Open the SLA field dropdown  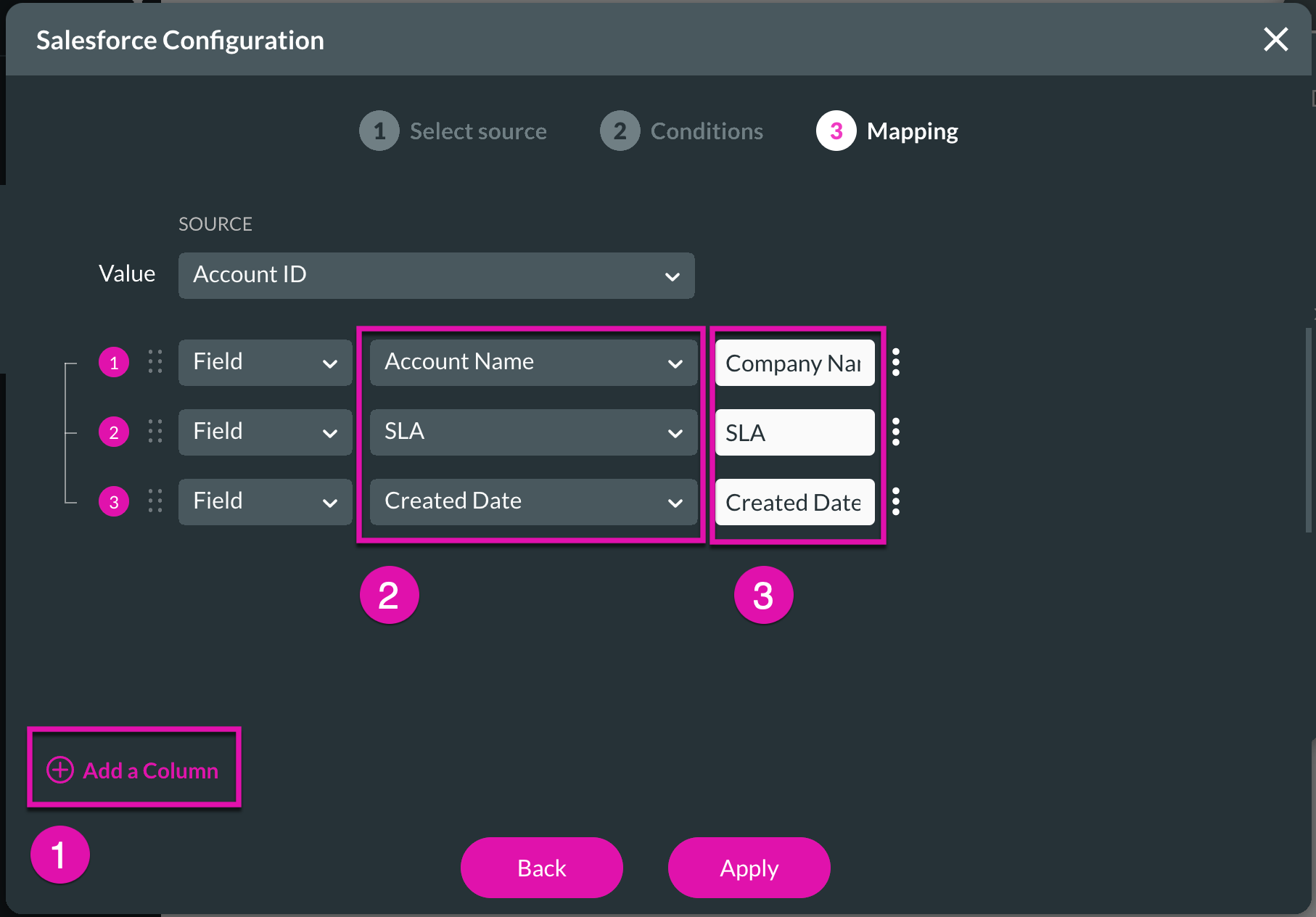534,432
